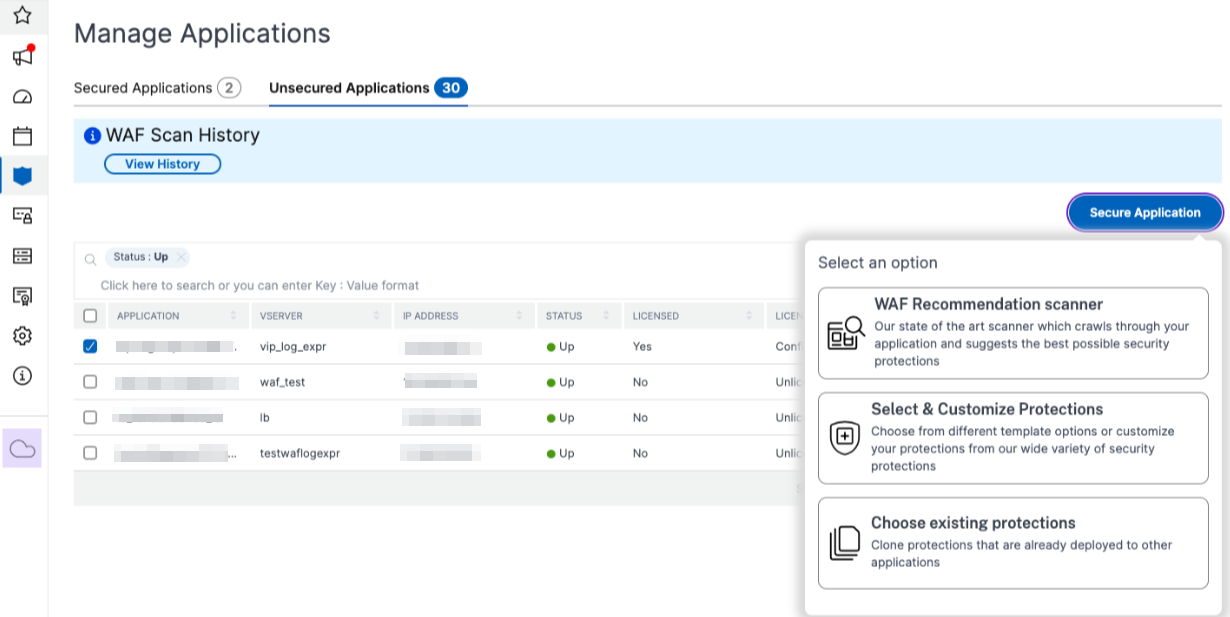Click the search filter input field
Image resolution: width=1230 pixels, height=617 pixels.
point(260,285)
